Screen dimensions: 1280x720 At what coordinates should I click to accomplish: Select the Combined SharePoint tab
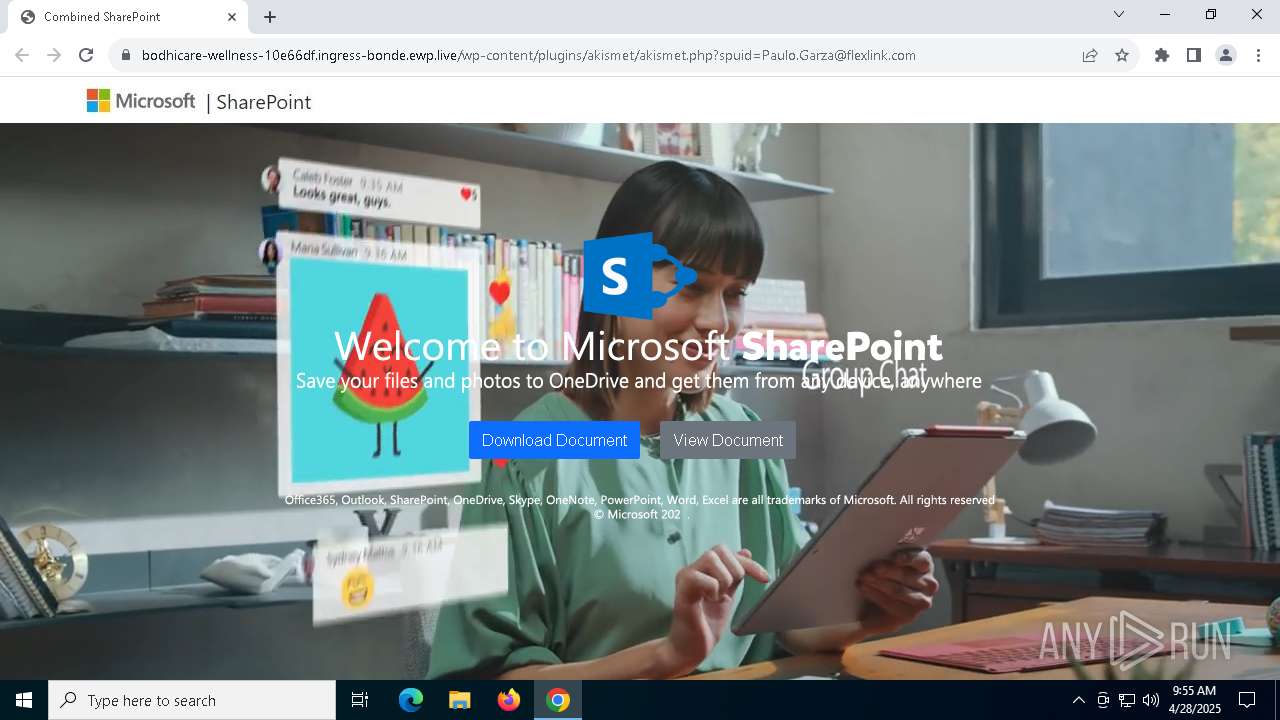coord(126,17)
